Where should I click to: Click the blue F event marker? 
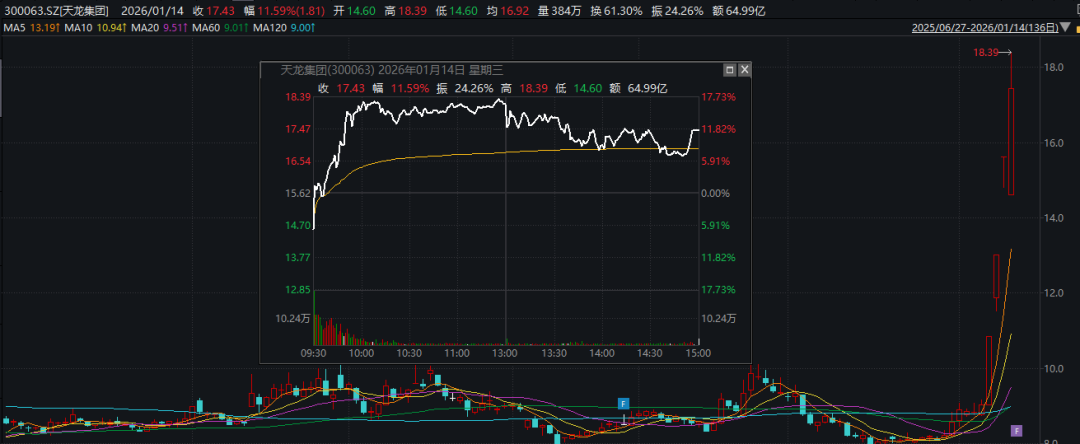(622, 403)
